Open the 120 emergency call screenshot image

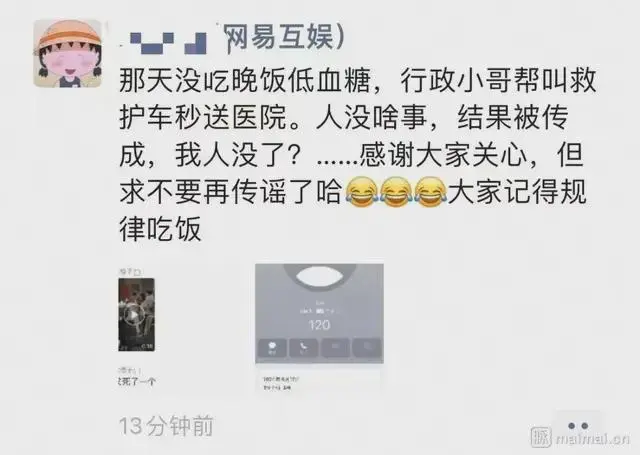319,313
